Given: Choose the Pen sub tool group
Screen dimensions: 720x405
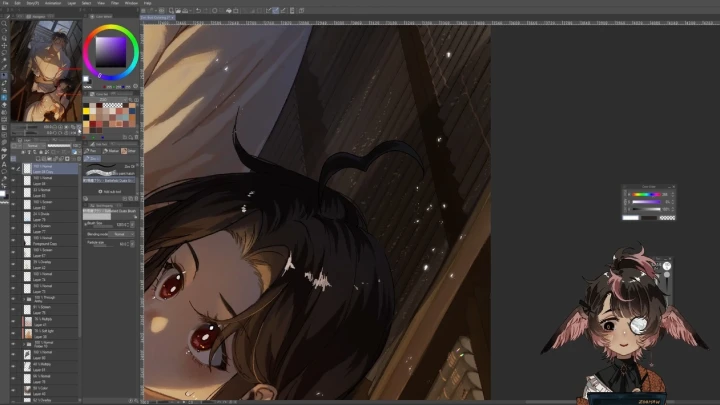Looking at the screenshot, I should (x=92, y=150).
